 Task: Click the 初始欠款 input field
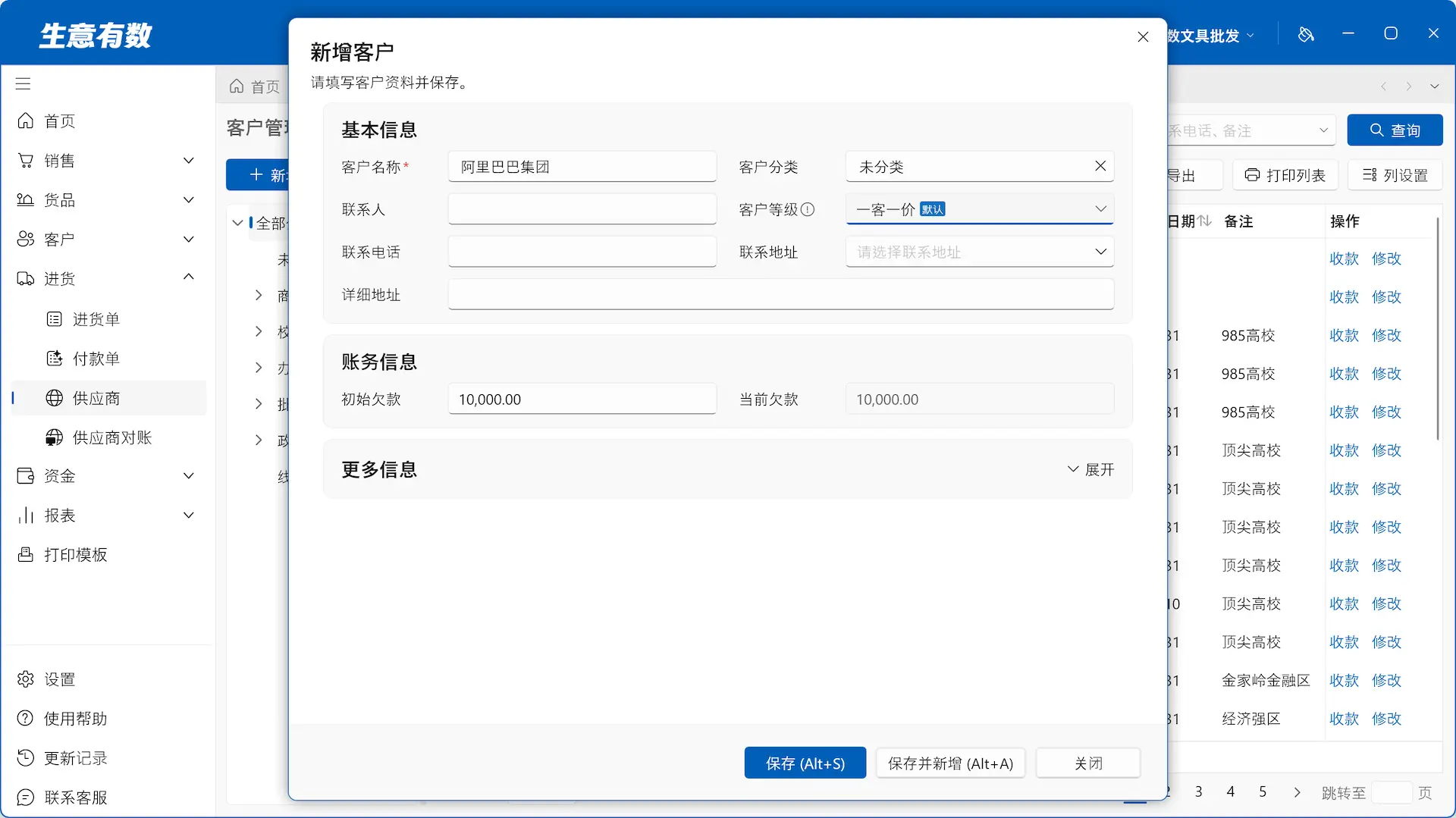pos(582,400)
